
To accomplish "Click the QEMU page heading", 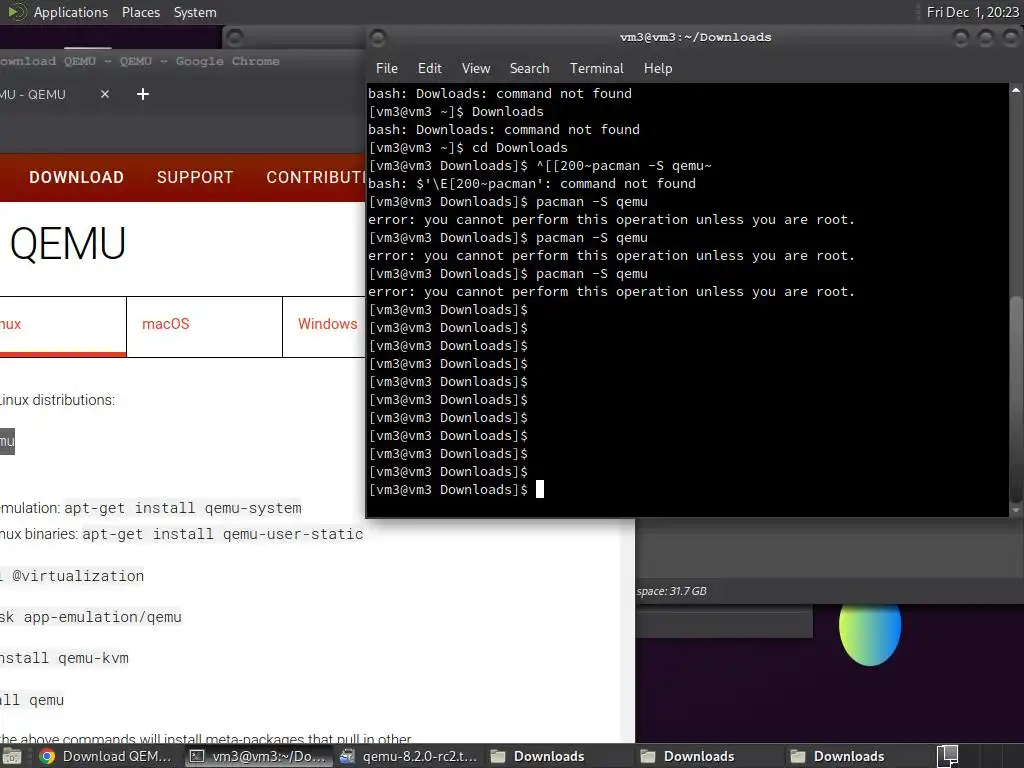I will tap(67, 244).
